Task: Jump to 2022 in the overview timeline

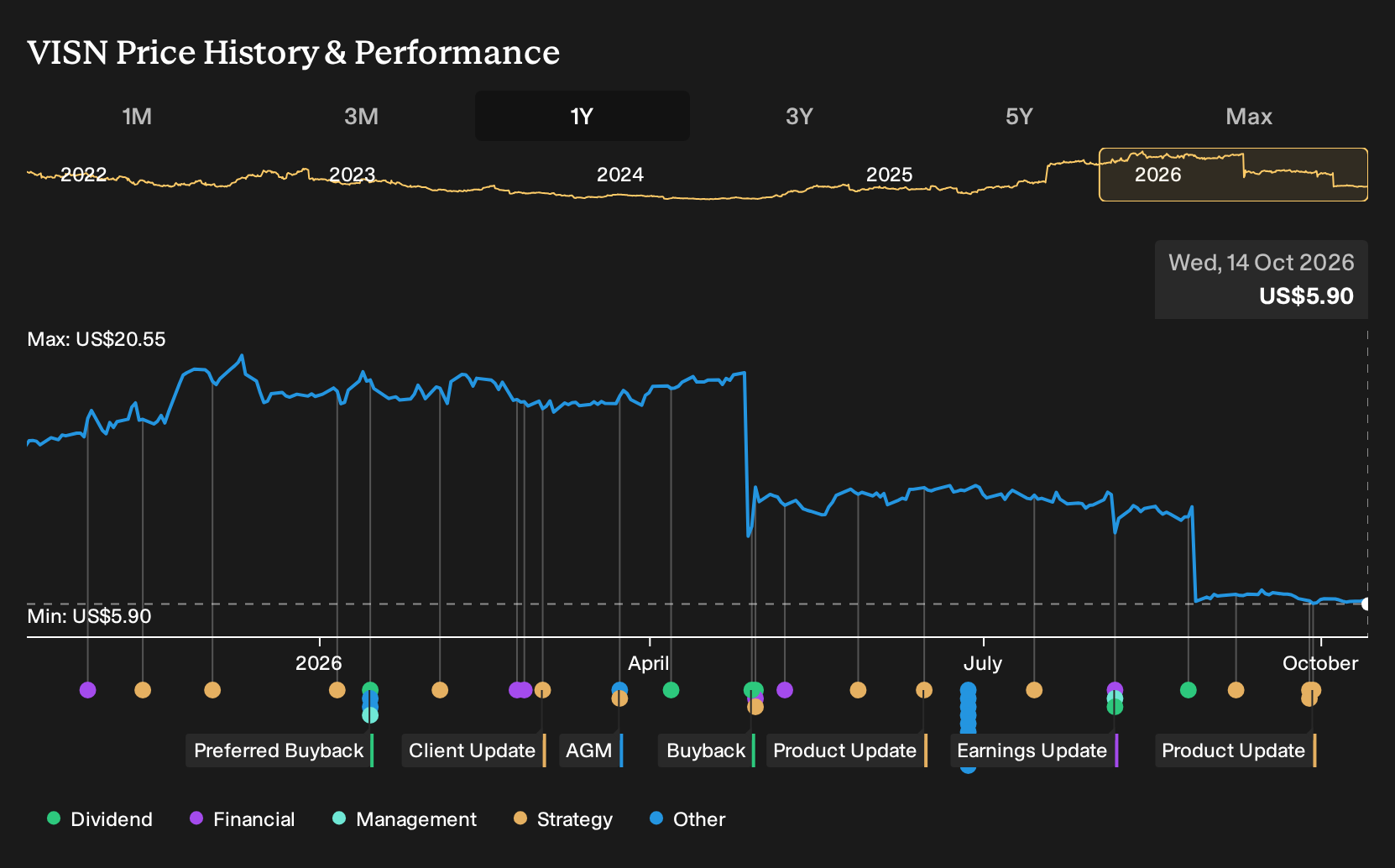Action: [x=83, y=175]
